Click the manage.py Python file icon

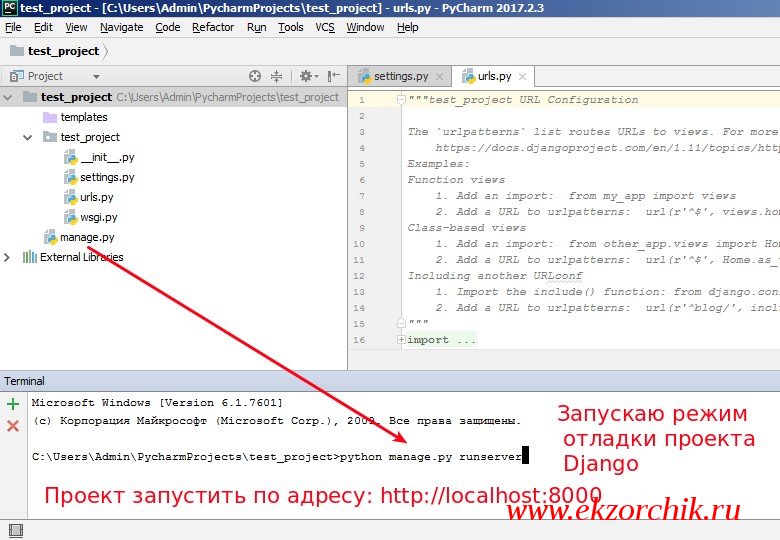(x=51, y=238)
